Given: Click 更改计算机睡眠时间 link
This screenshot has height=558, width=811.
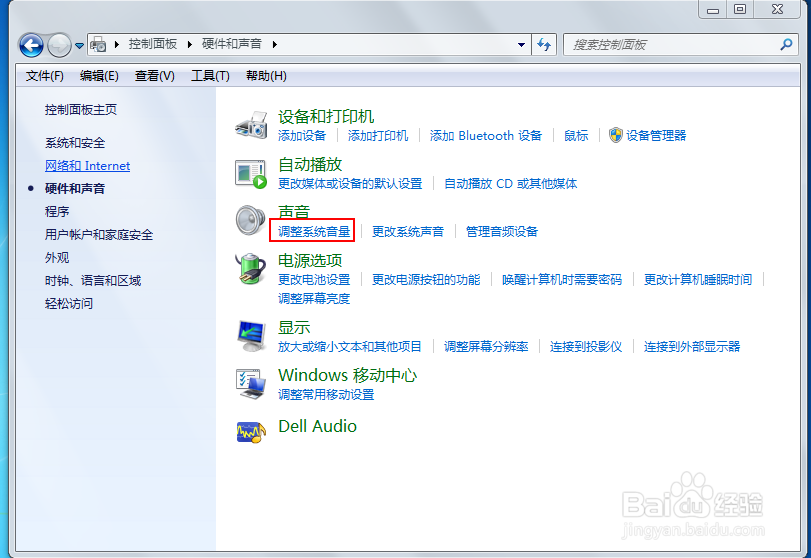Looking at the screenshot, I should click(x=698, y=280).
